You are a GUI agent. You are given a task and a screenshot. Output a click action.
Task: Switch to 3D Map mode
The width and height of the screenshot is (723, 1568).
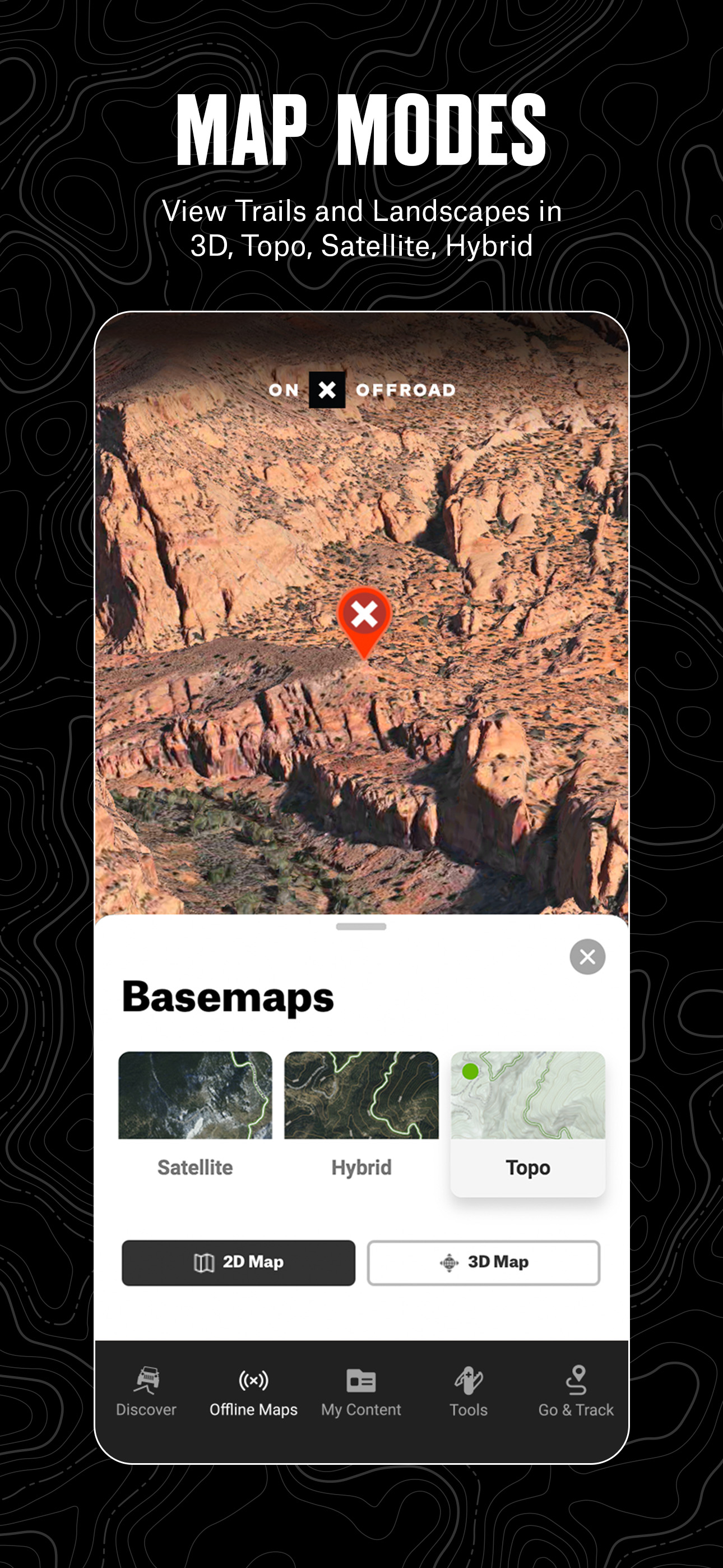pos(484,1262)
